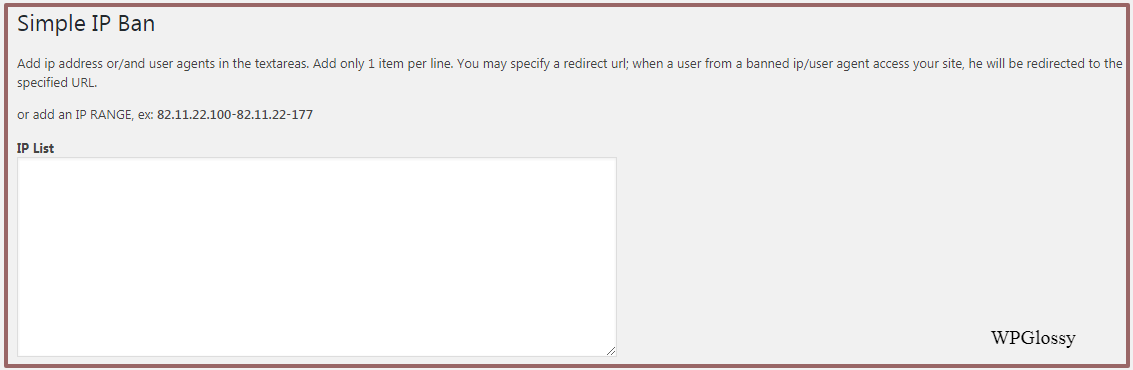Screen dimensions: 1133x370
Task: Click the words 'or add an' before IP RANGE
Action: coord(45,114)
